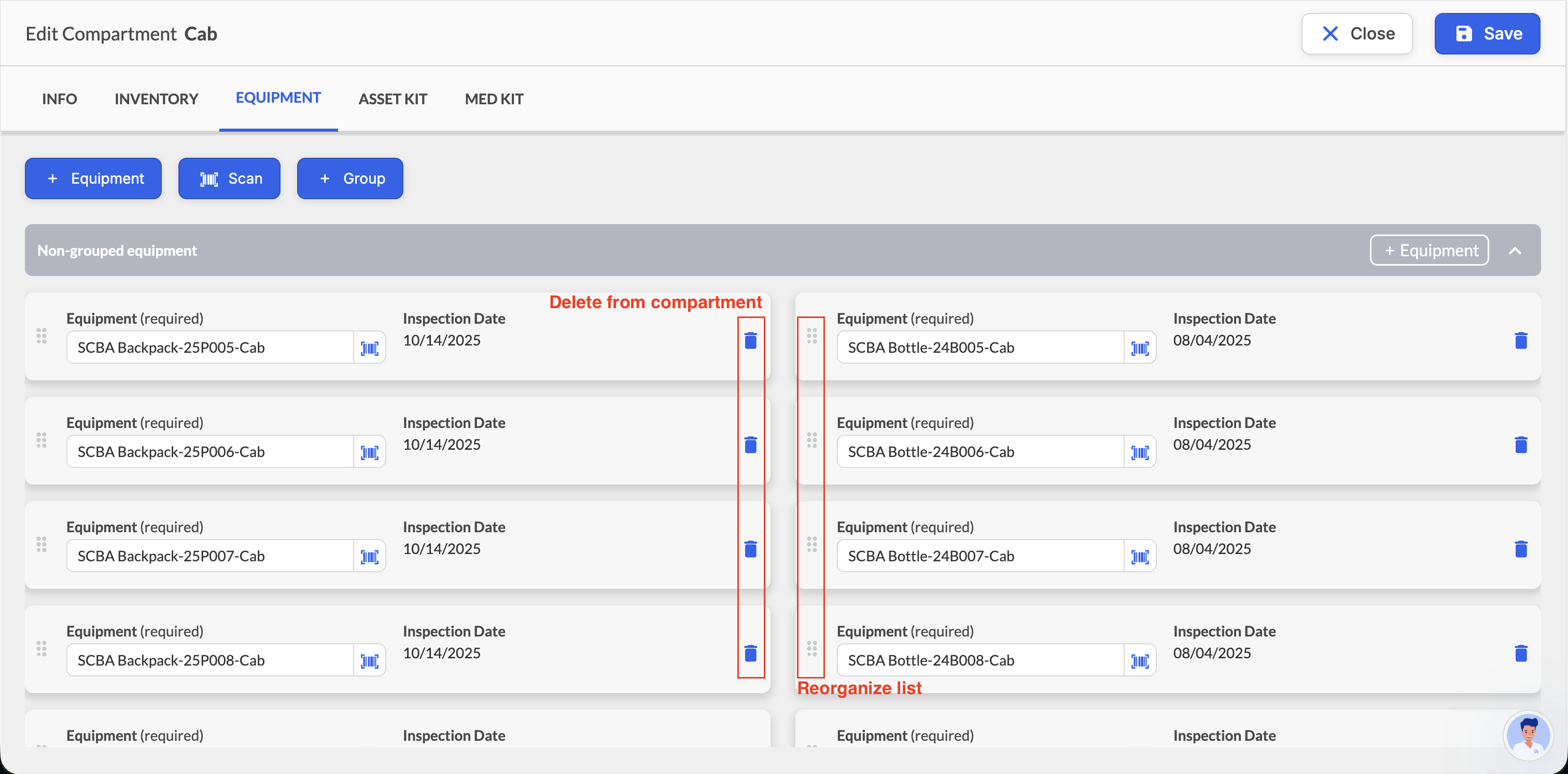Remove SCBA Bottle-24B006-Cab via trash icon
Image resolution: width=1568 pixels, height=774 pixels.
1520,445
